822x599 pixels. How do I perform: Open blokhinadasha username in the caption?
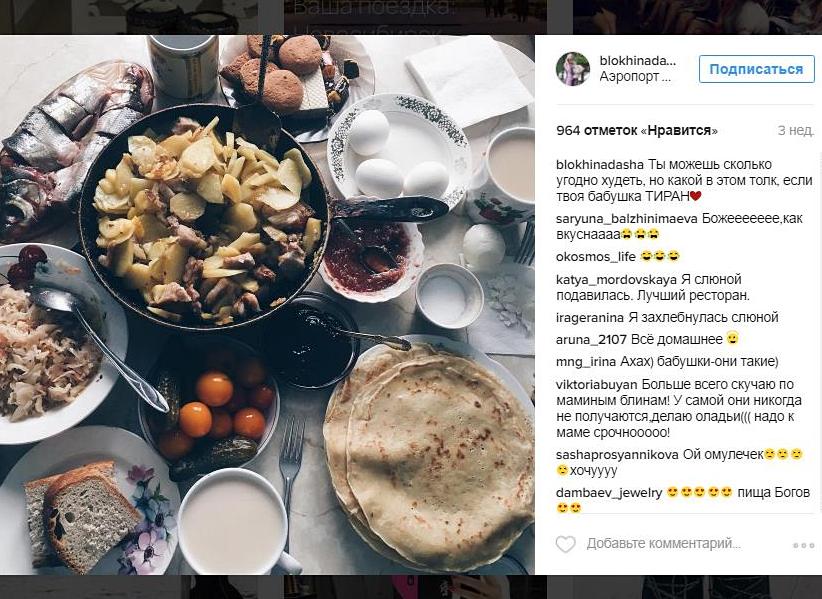pos(600,165)
